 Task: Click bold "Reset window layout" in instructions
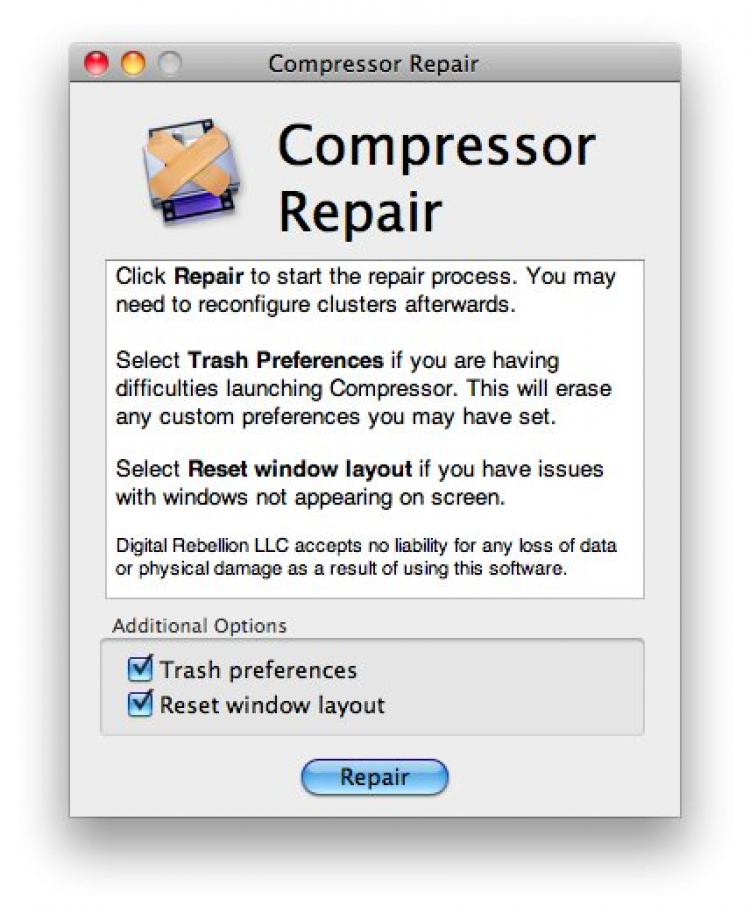[x=300, y=469]
